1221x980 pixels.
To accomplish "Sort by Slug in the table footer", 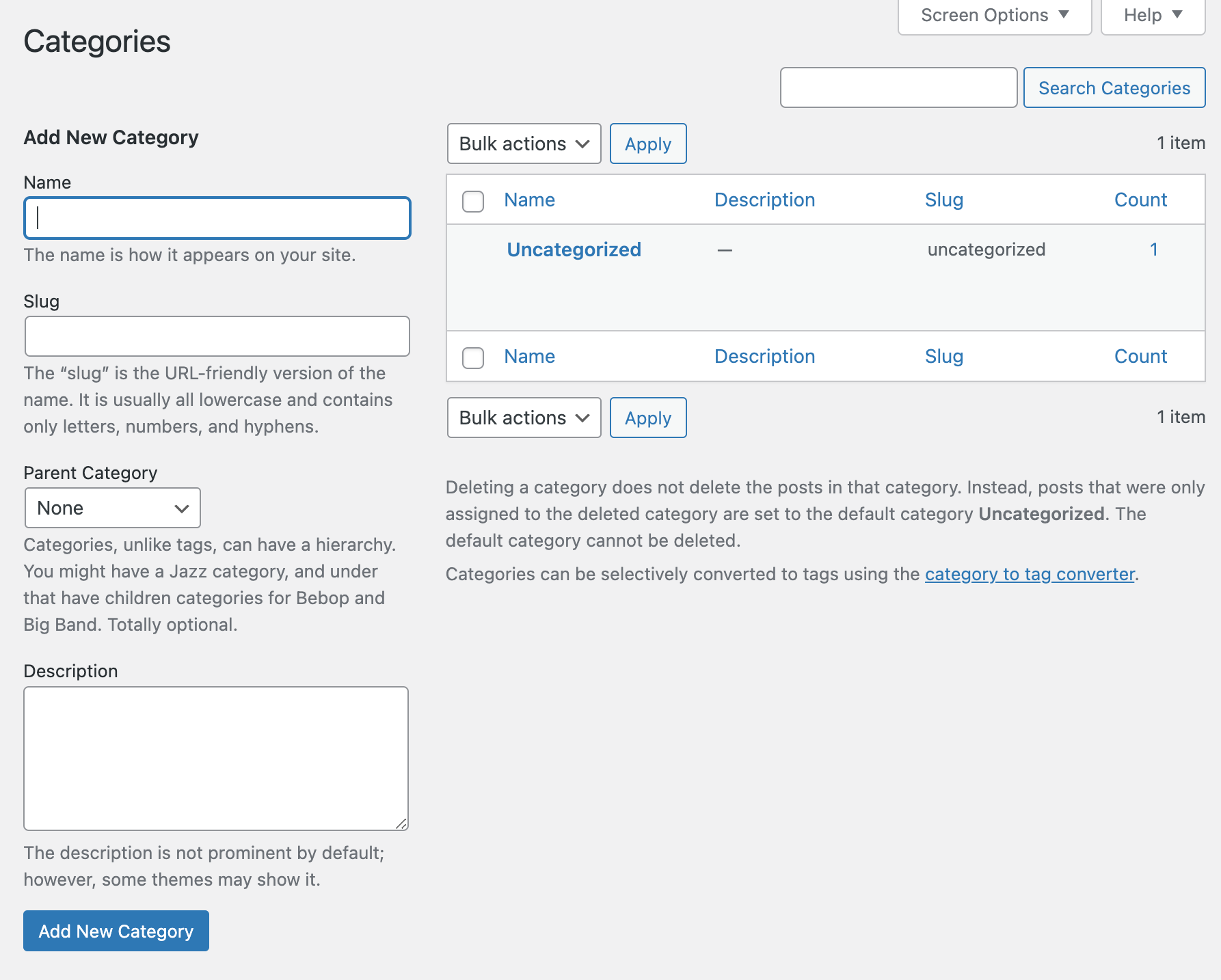I will [x=943, y=356].
